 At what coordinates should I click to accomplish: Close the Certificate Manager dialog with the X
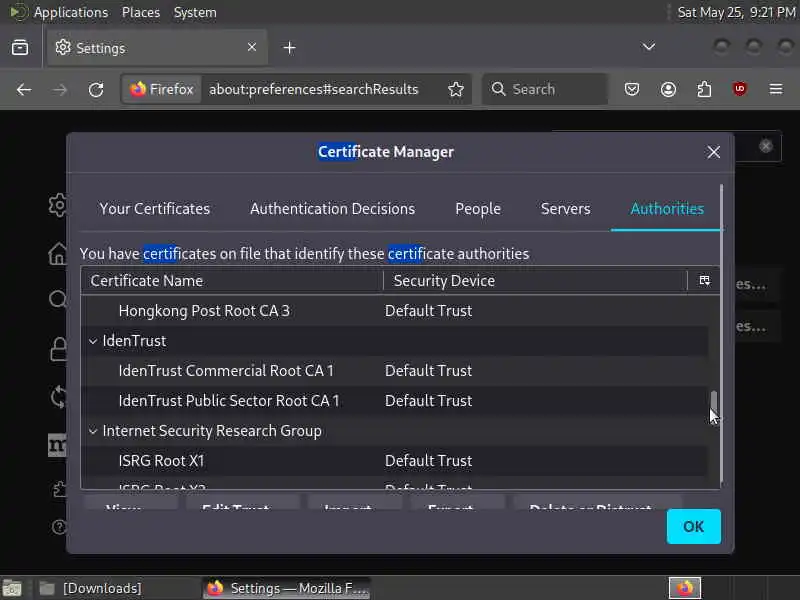coord(713,152)
